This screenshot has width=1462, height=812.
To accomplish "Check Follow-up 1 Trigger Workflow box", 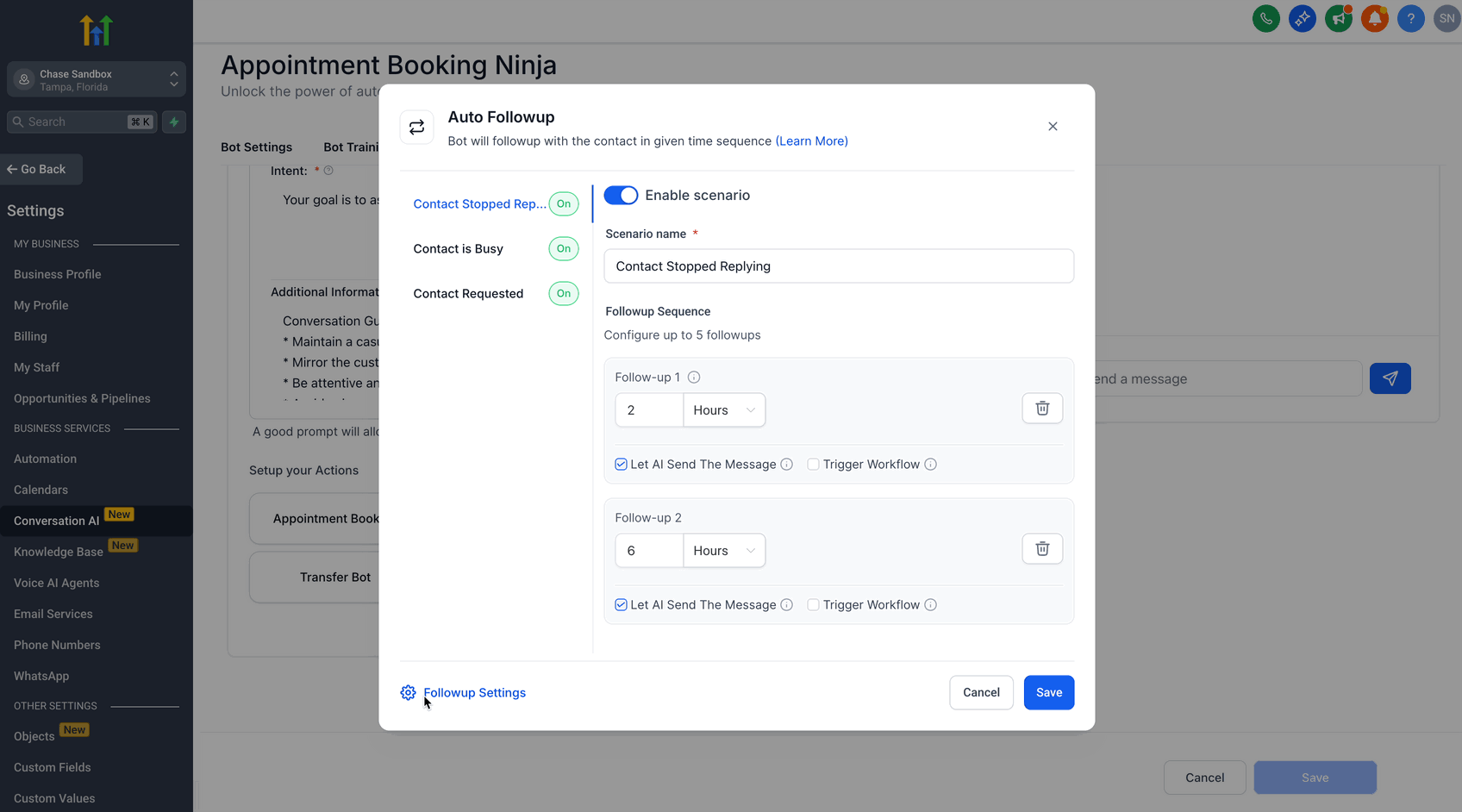I will tap(813, 464).
